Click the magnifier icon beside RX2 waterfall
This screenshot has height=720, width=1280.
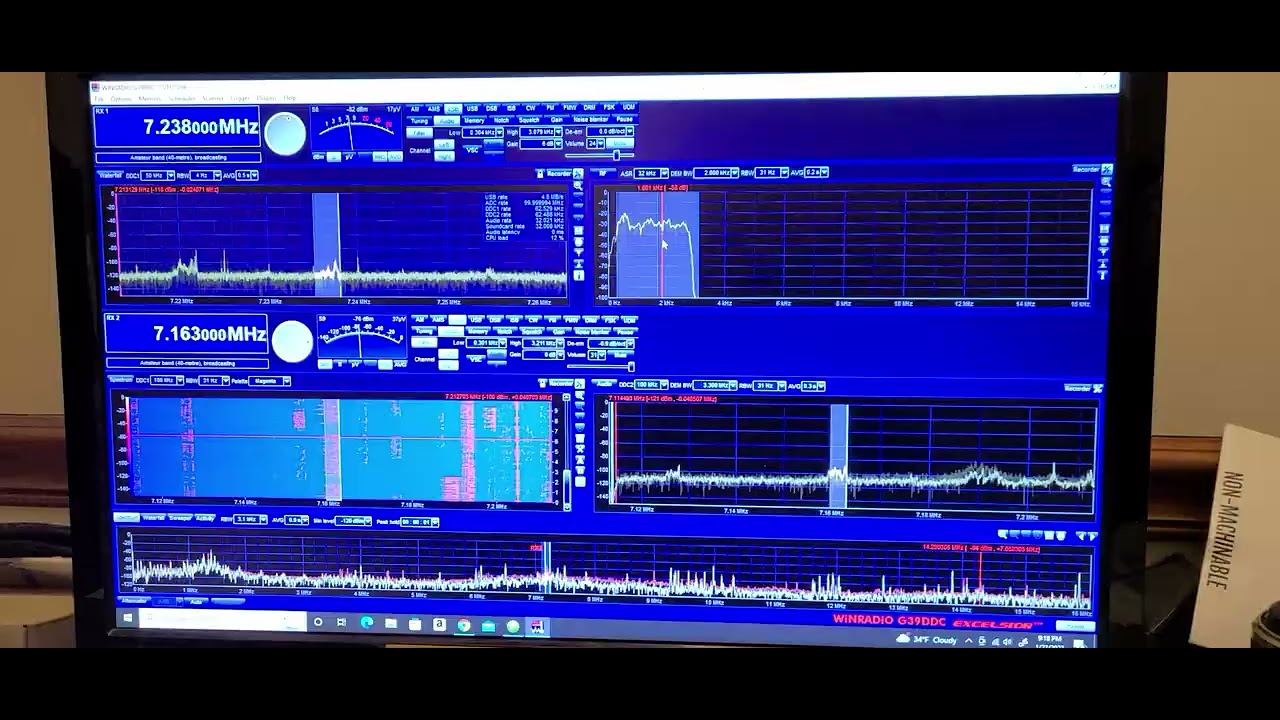pos(580,395)
